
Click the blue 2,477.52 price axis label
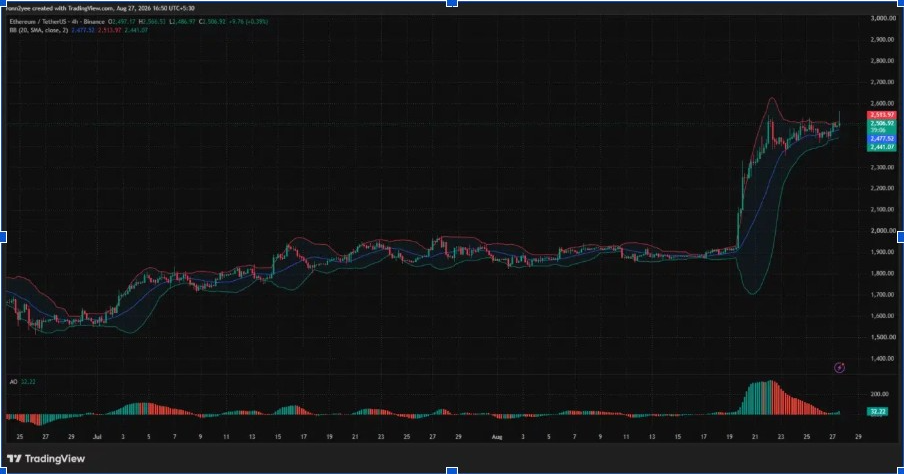click(882, 139)
